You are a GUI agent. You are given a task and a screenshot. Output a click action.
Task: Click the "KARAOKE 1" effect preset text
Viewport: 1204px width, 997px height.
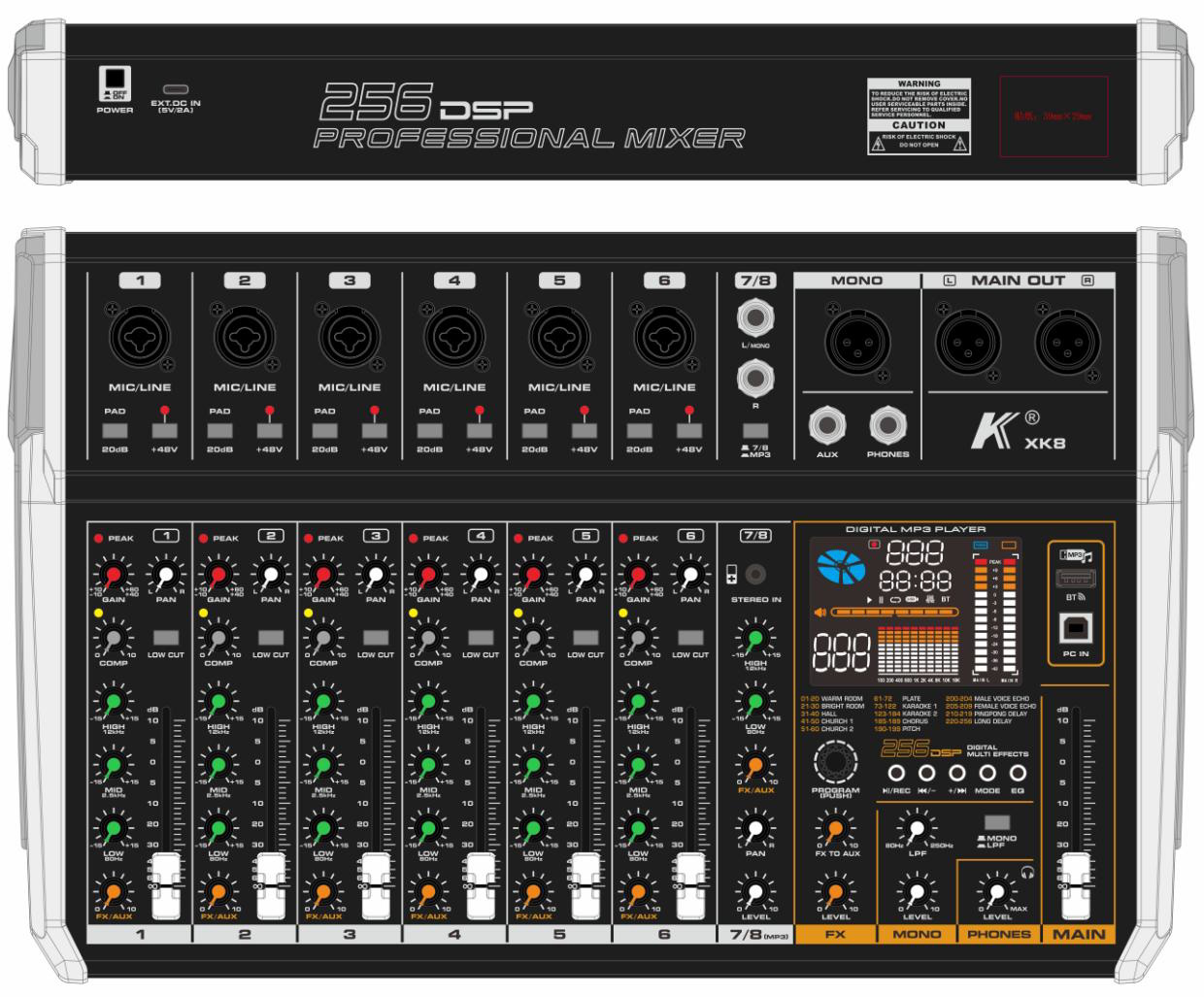[x=920, y=706]
